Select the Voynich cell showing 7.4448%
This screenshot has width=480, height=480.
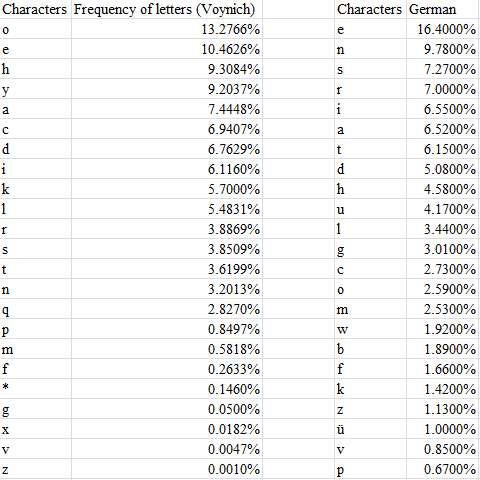[x=167, y=109]
